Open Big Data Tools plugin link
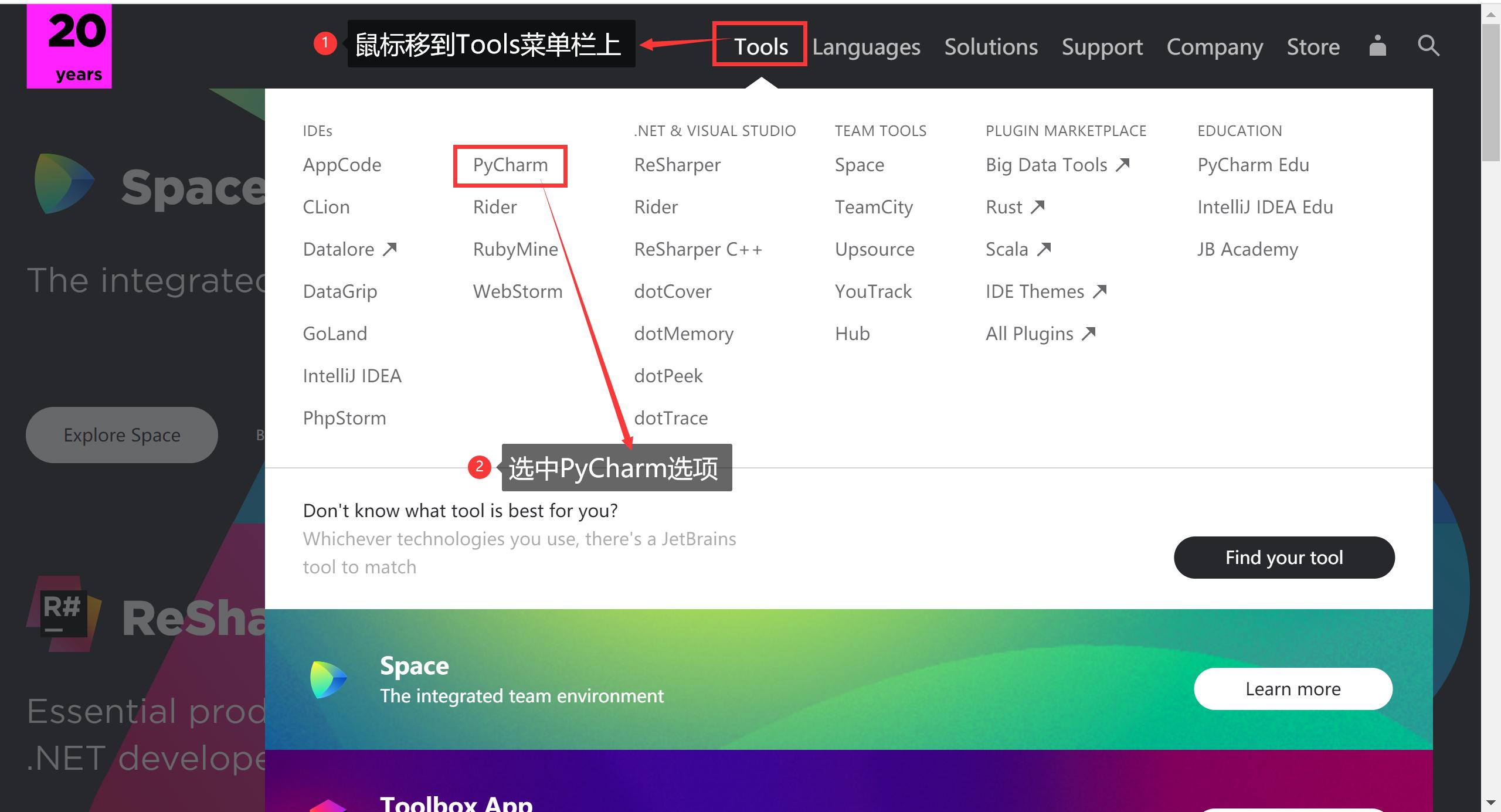The width and height of the screenshot is (1501, 812). click(x=1057, y=165)
